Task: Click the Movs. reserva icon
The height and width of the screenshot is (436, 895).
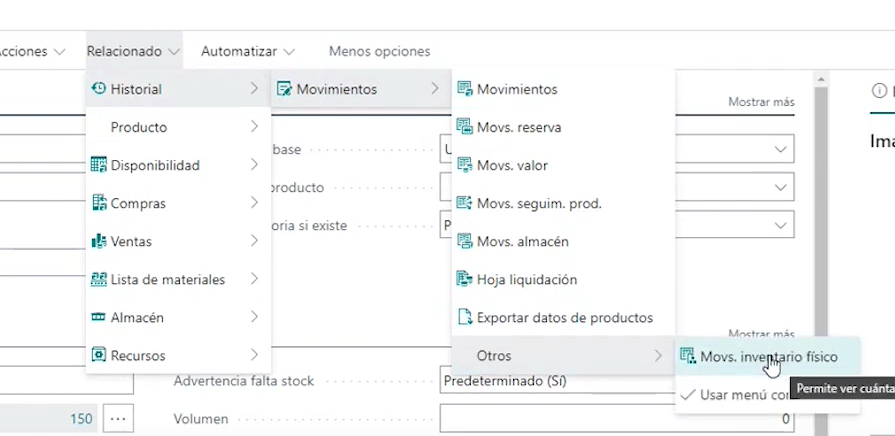Action: pyautogui.click(x=464, y=127)
